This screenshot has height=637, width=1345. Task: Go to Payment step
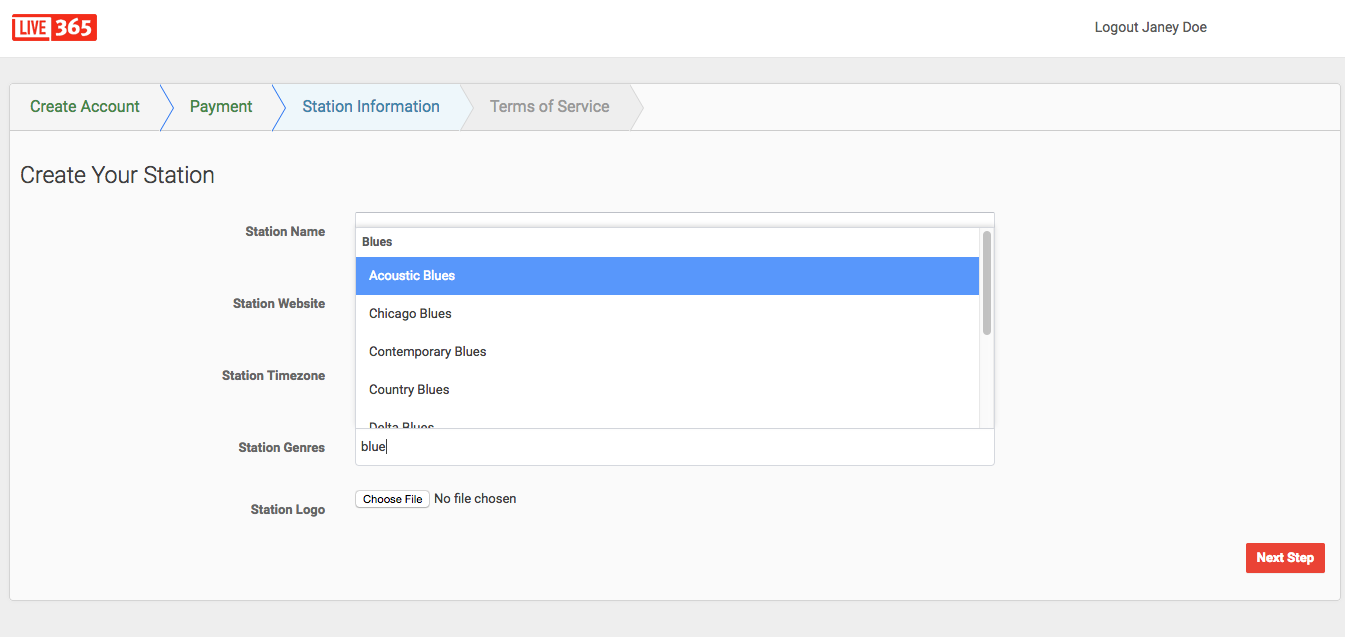(x=221, y=107)
